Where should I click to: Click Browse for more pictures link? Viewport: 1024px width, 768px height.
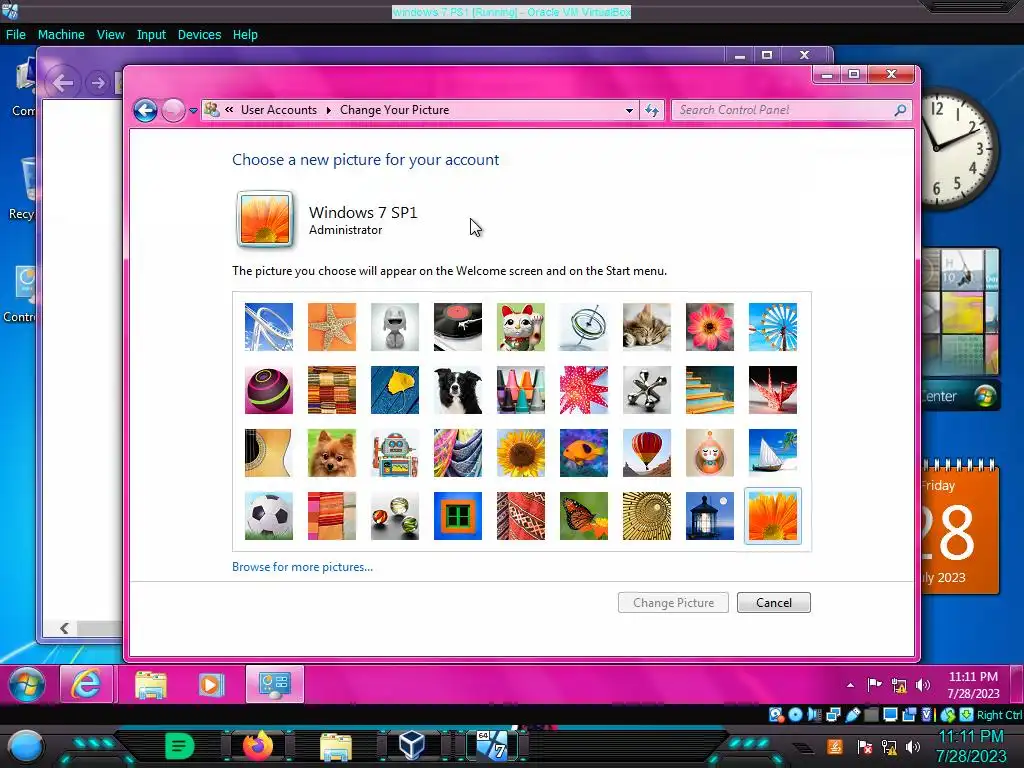[302, 567]
